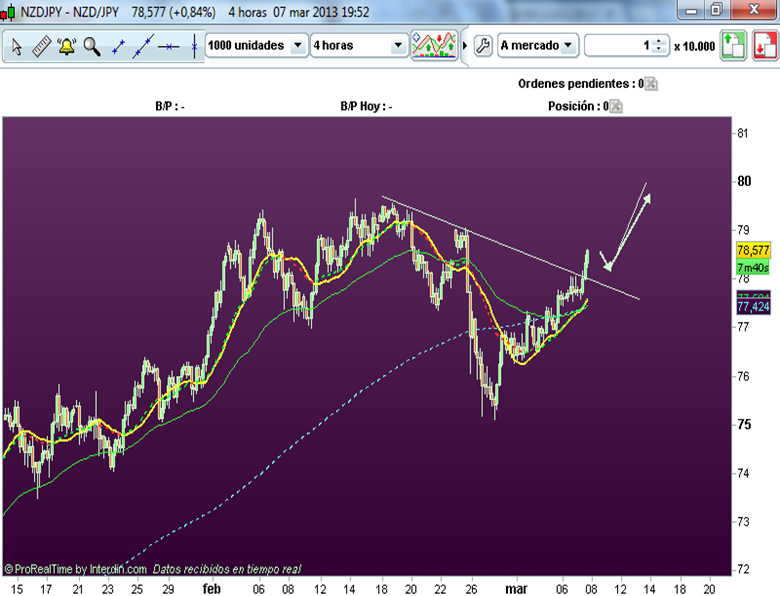Click the green buy order icon
Screen dimensions: 780x596
(x=733, y=46)
